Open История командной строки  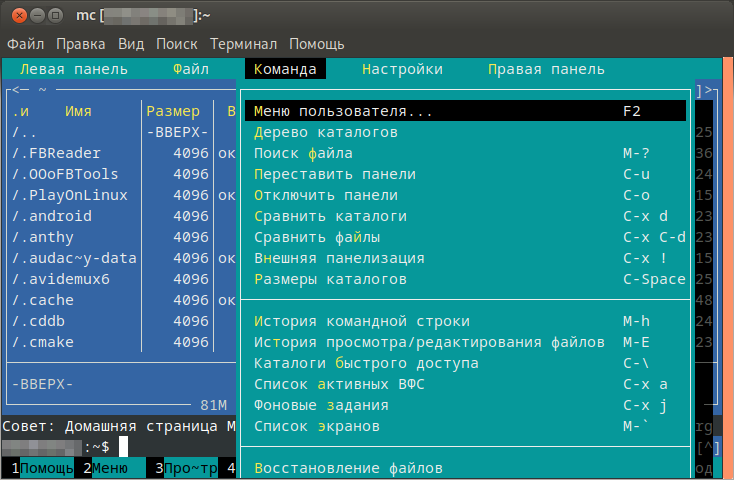(361, 321)
